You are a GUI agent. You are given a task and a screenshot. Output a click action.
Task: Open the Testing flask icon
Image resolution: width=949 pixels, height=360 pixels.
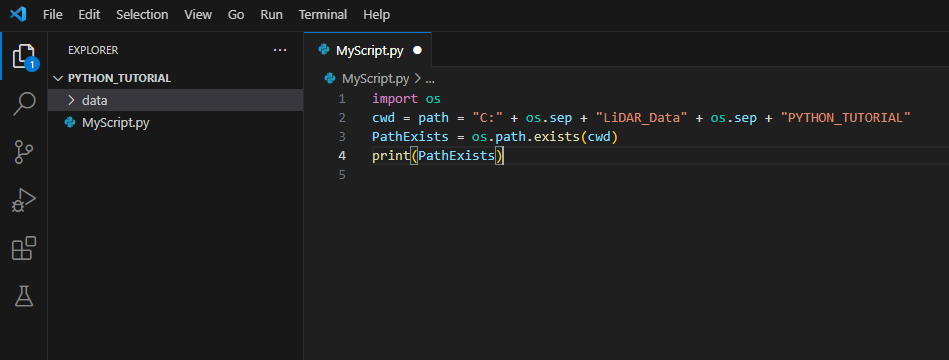click(24, 296)
